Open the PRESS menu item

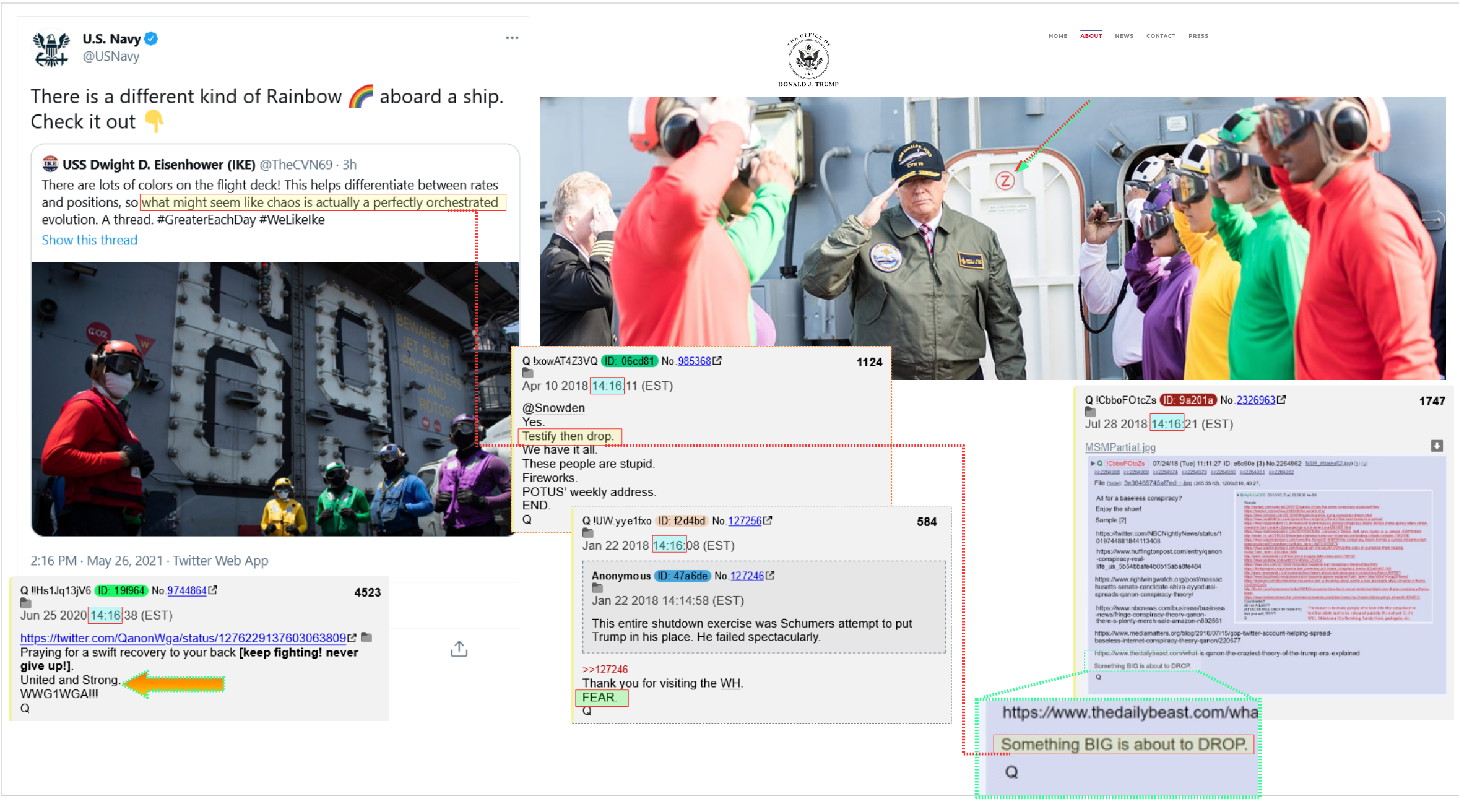coord(1198,36)
